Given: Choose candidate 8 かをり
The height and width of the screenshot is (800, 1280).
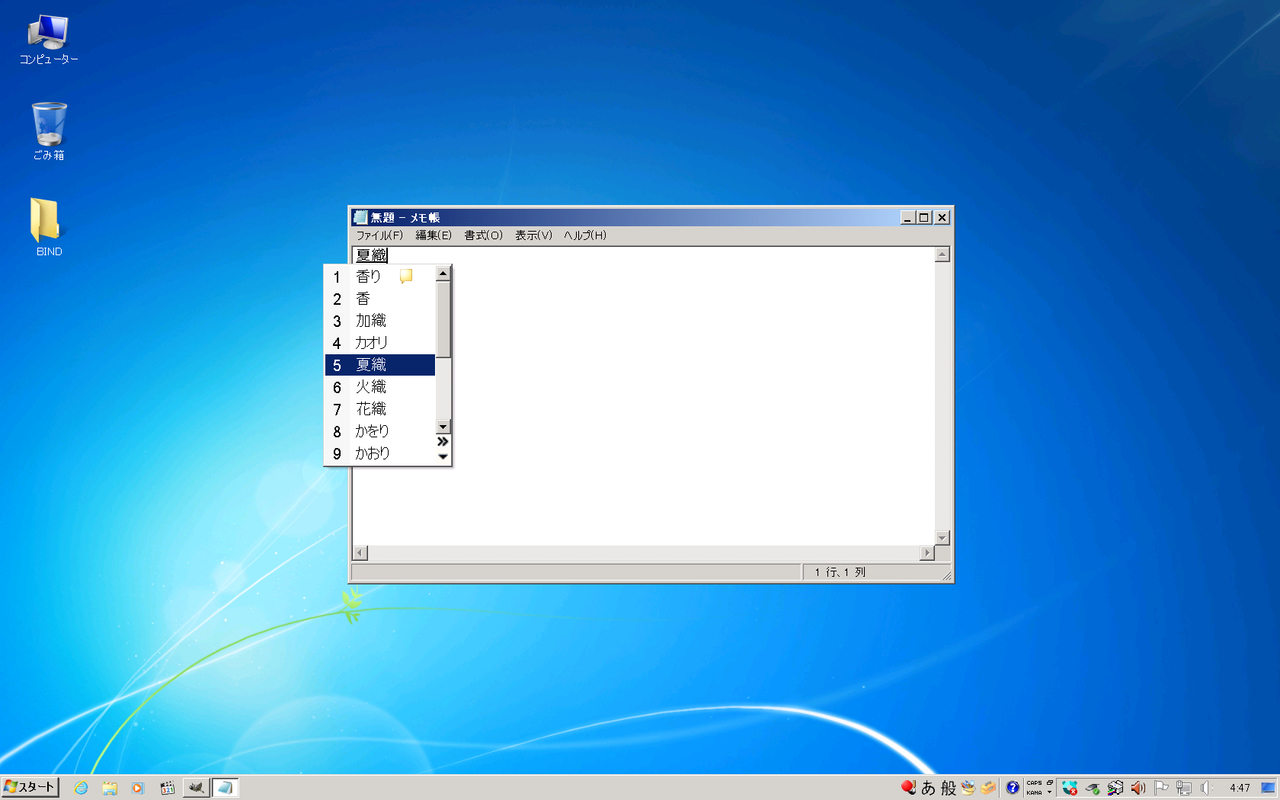Looking at the screenshot, I should pyautogui.click(x=380, y=431).
